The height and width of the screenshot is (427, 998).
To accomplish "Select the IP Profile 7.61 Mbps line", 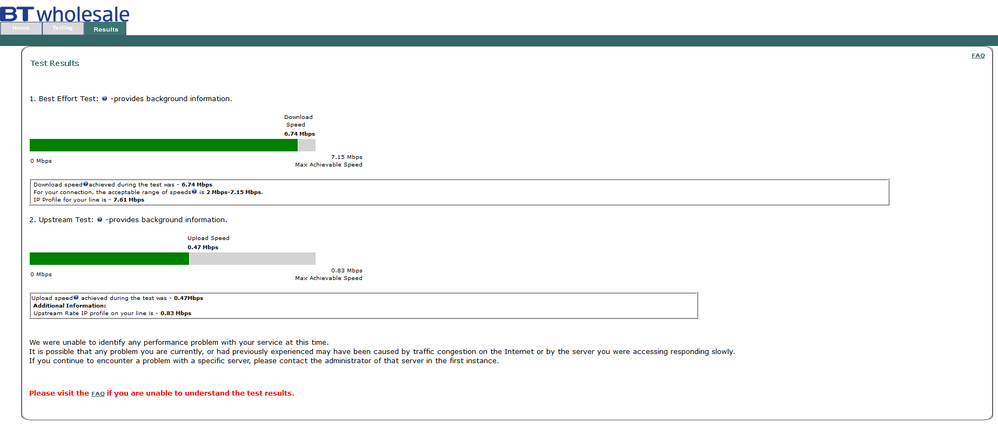I will pyautogui.click(x=88, y=199).
